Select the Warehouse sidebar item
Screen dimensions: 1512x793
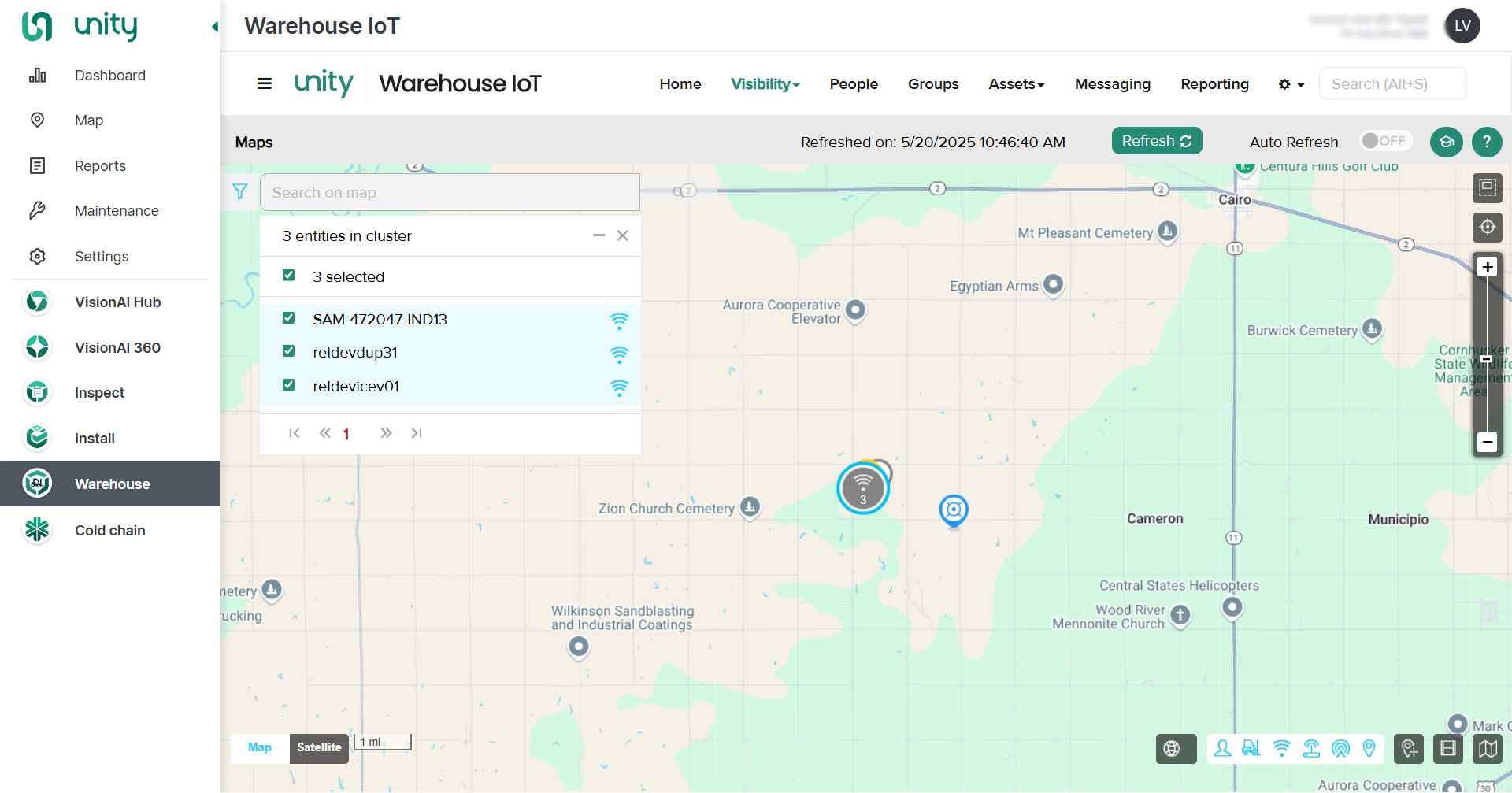click(x=110, y=484)
